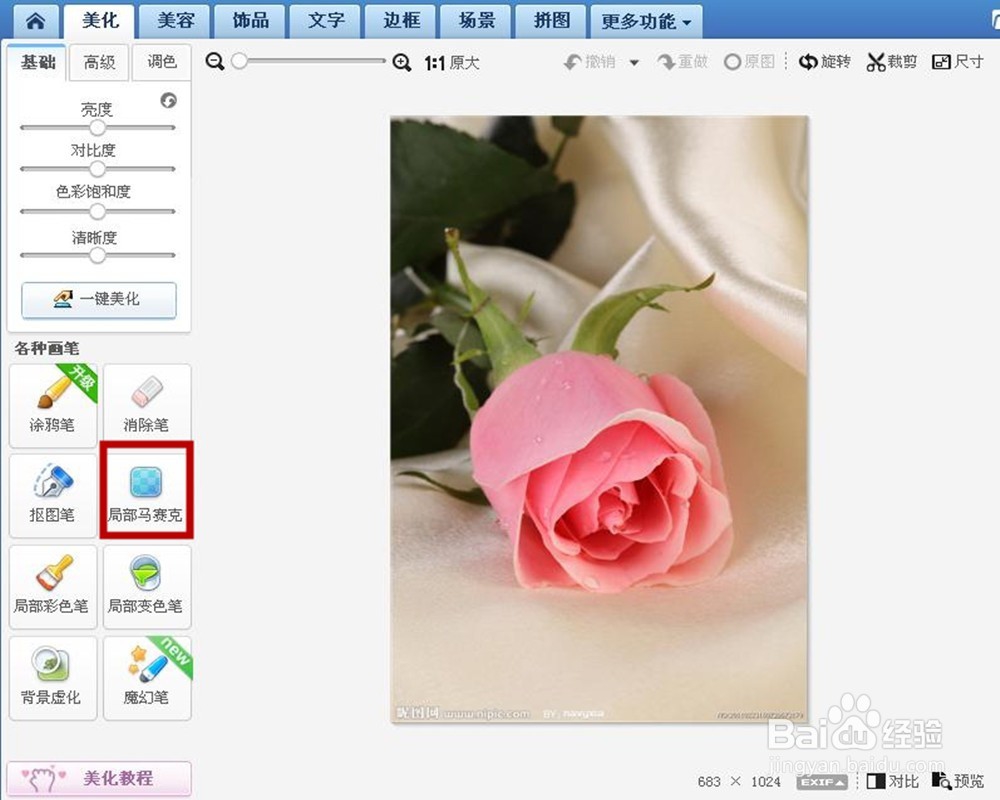Select the 魔幻笔 magic pen tool
Screen dimensions: 1000x800
pos(146,677)
